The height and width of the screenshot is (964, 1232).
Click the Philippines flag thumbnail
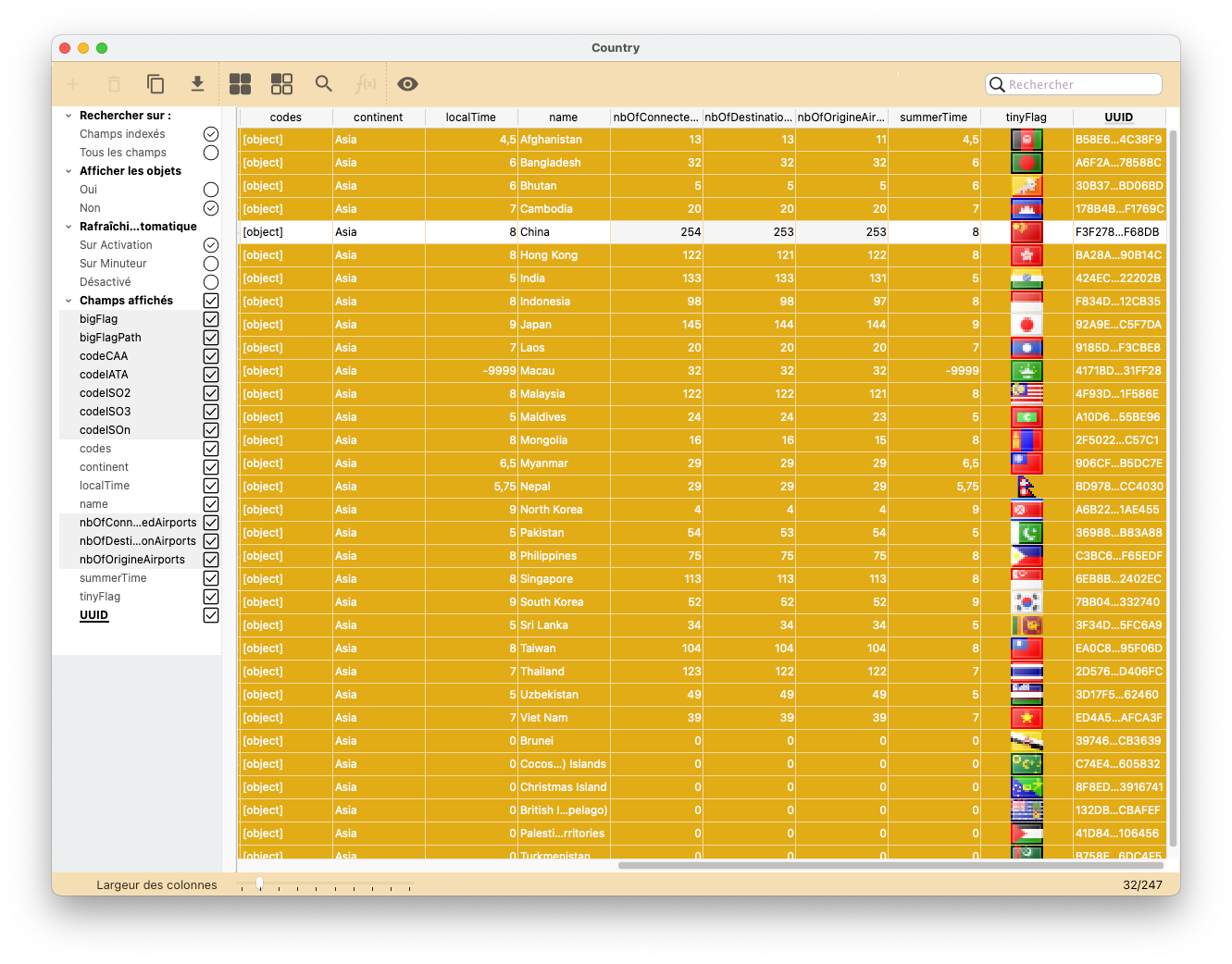point(1027,556)
